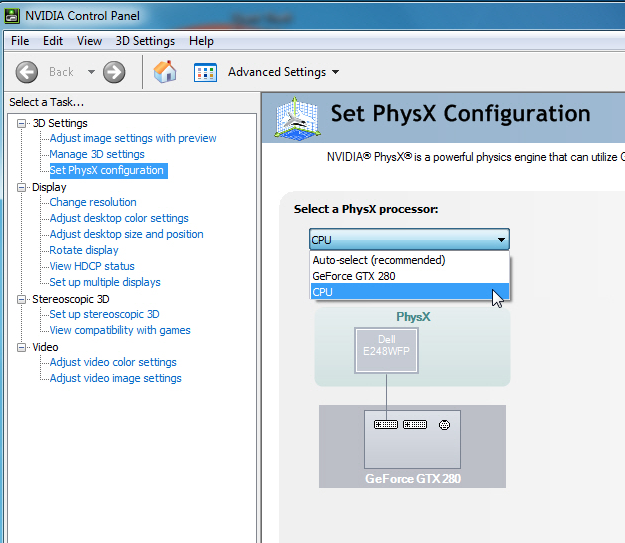Click the PhysX processor combo box arrow
Image resolution: width=625 pixels, height=543 pixels.
[501, 240]
